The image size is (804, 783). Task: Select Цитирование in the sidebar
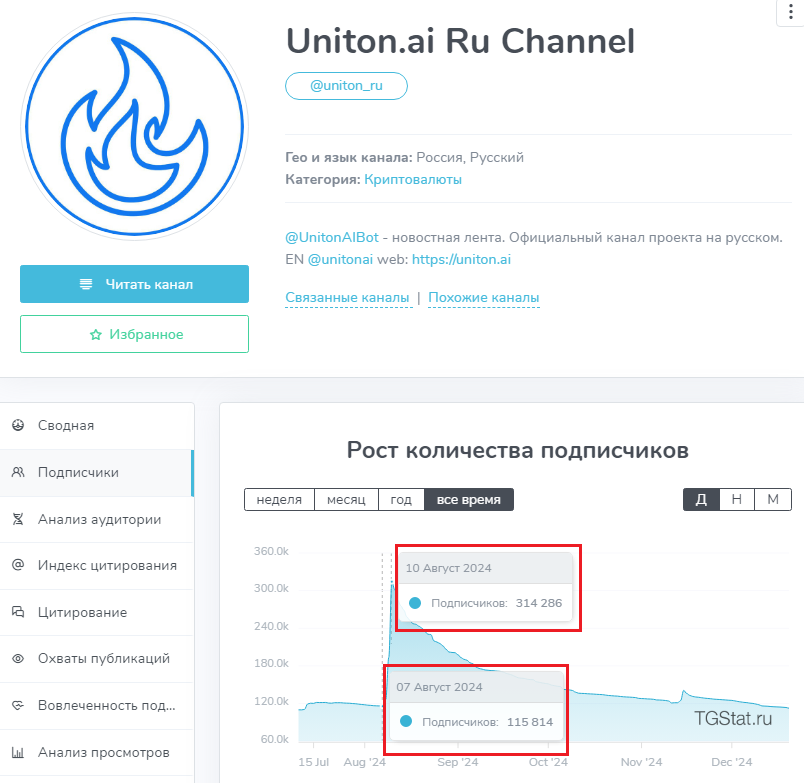(x=97, y=612)
